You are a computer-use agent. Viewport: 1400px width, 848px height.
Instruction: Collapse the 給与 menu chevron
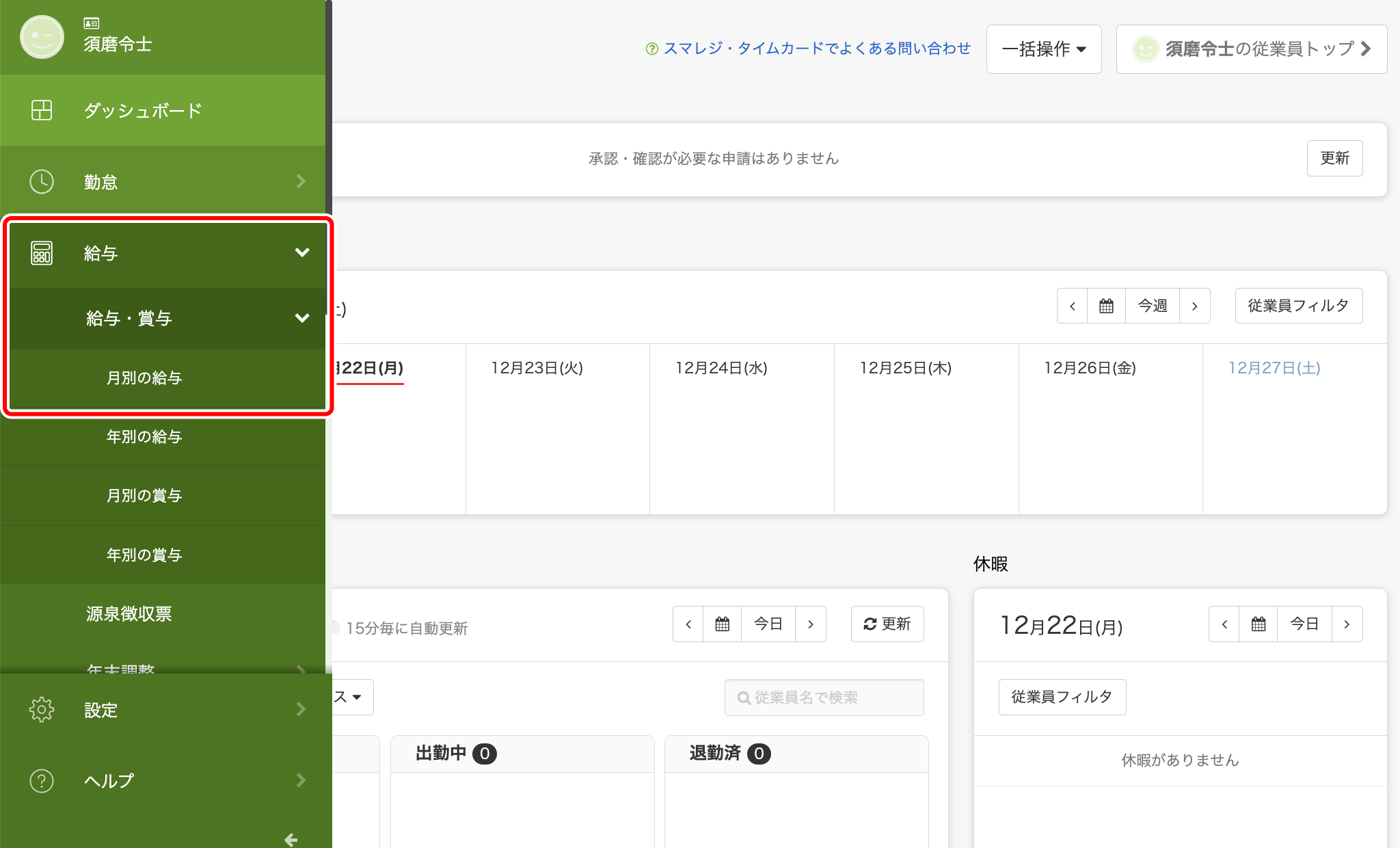click(302, 253)
